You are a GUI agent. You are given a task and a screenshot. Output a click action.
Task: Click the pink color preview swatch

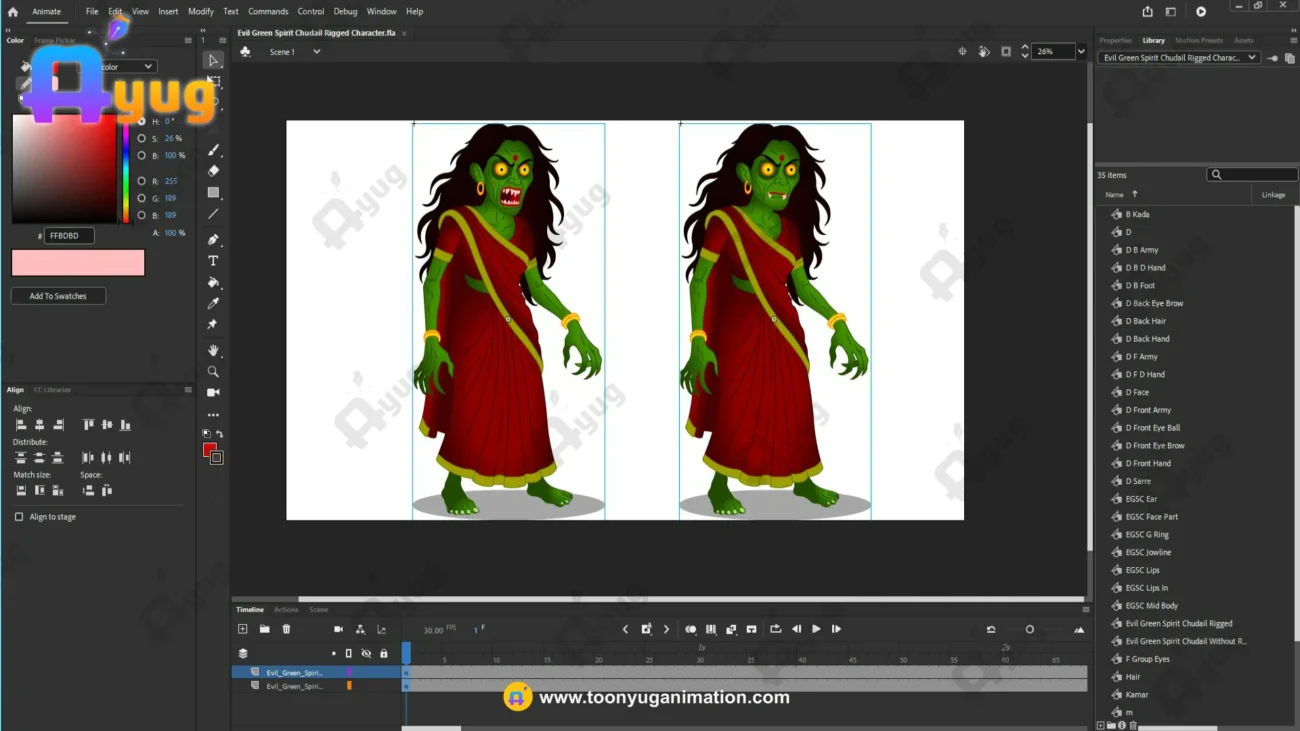[78, 262]
